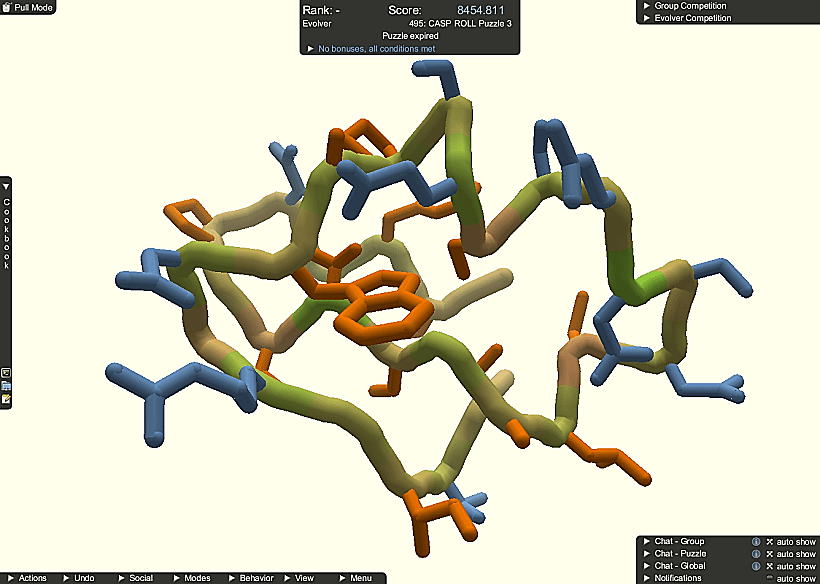Click info icon for Chat - Global
The height and width of the screenshot is (584, 820).
tap(756, 566)
